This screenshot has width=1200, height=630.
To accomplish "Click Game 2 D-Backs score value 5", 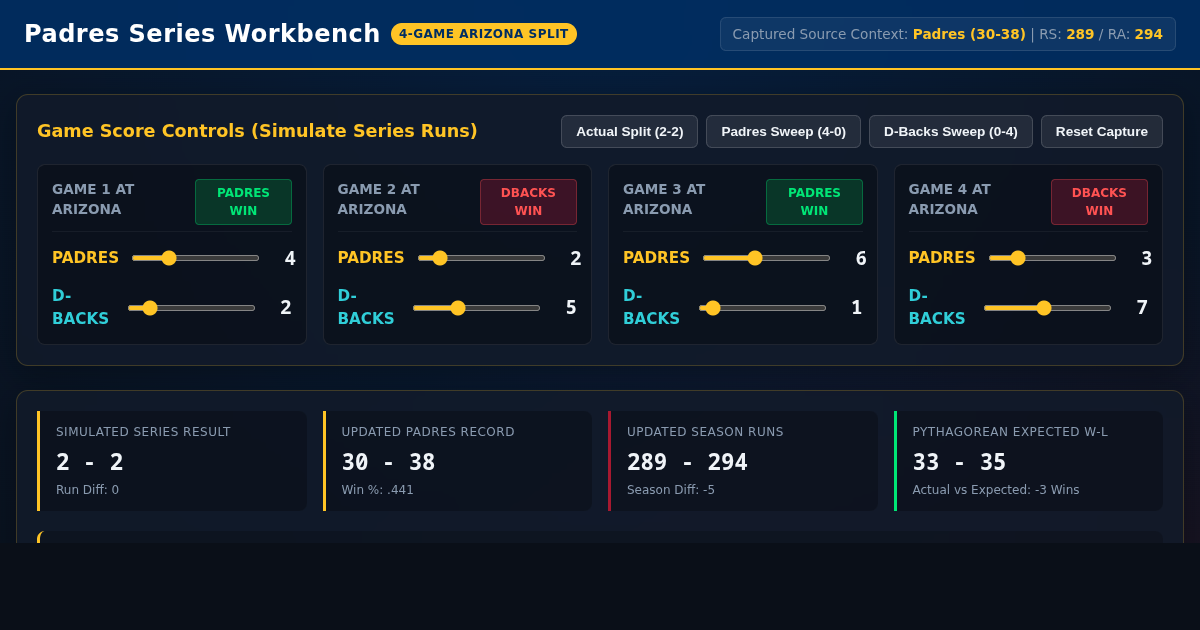I will point(571,308).
